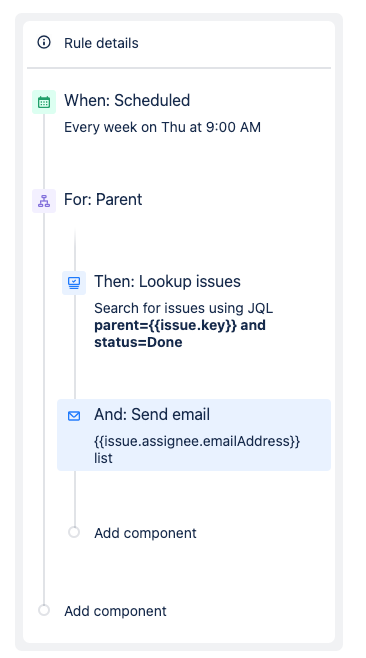Click the purple branch hierarchy icon
The height and width of the screenshot is (658, 366).
coord(44,201)
